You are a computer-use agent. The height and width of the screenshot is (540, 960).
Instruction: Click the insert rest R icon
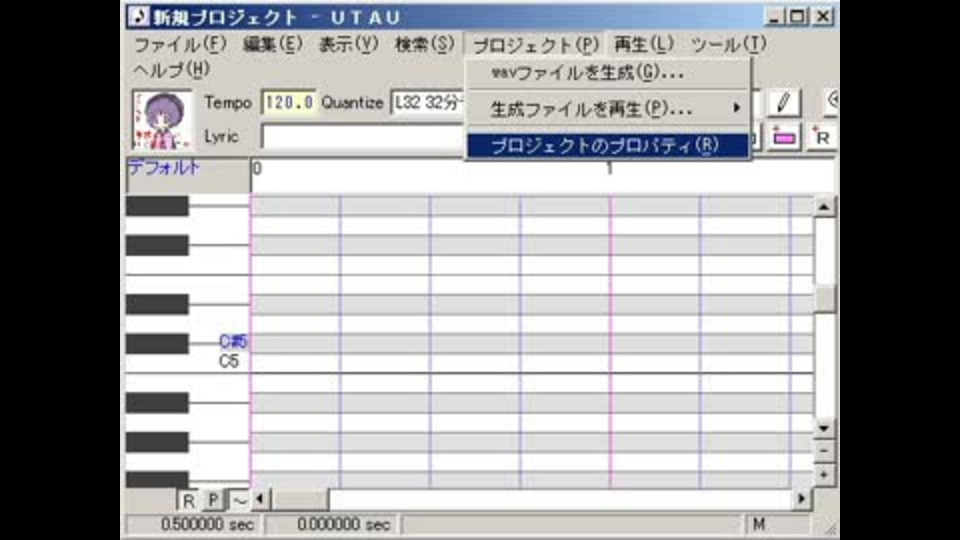[821, 137]
